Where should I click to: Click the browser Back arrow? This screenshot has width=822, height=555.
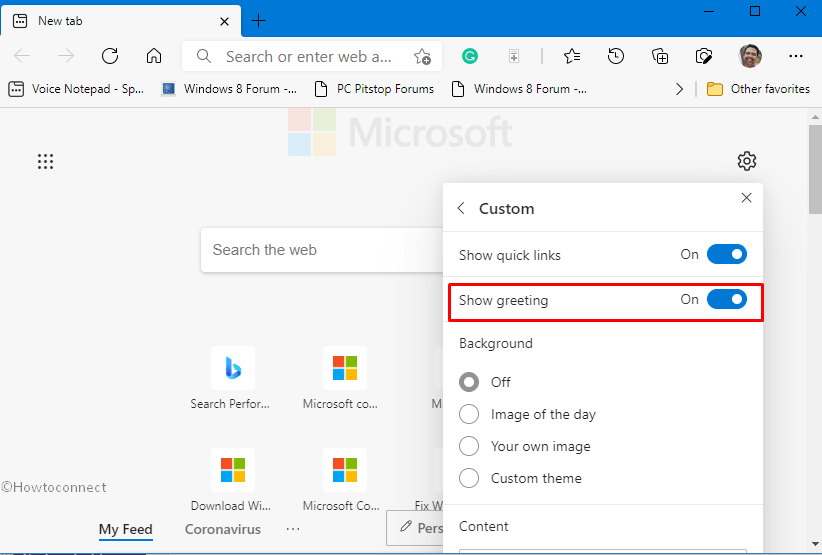(x=22, y=56)
